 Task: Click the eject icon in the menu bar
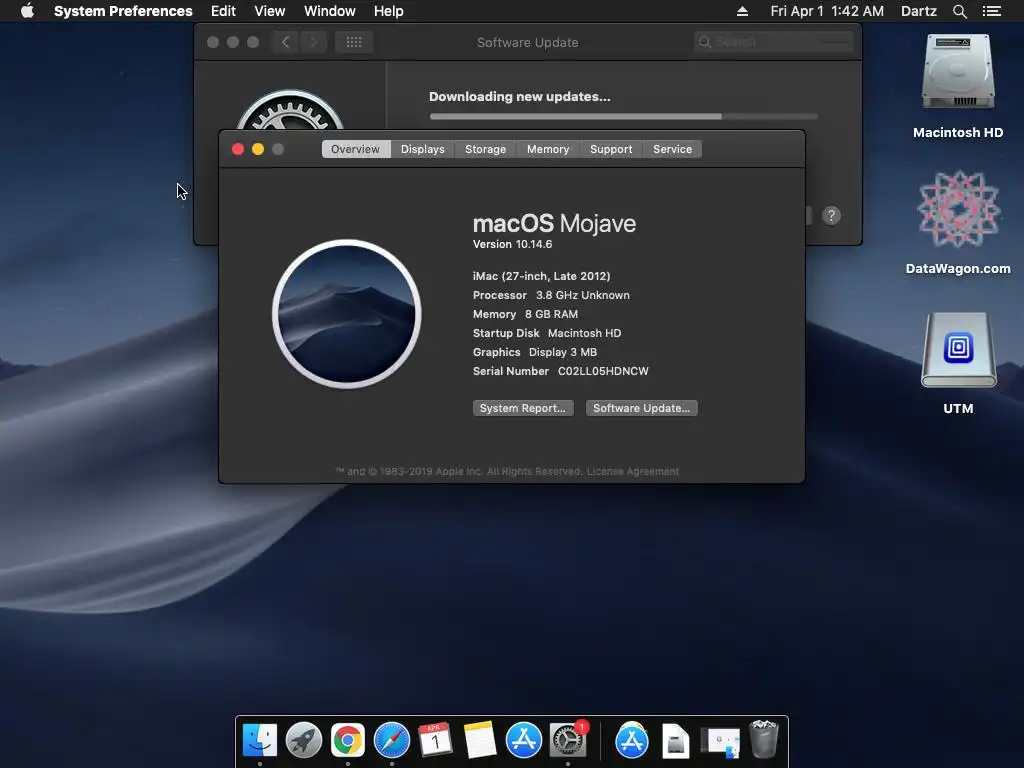click(742, 11)
